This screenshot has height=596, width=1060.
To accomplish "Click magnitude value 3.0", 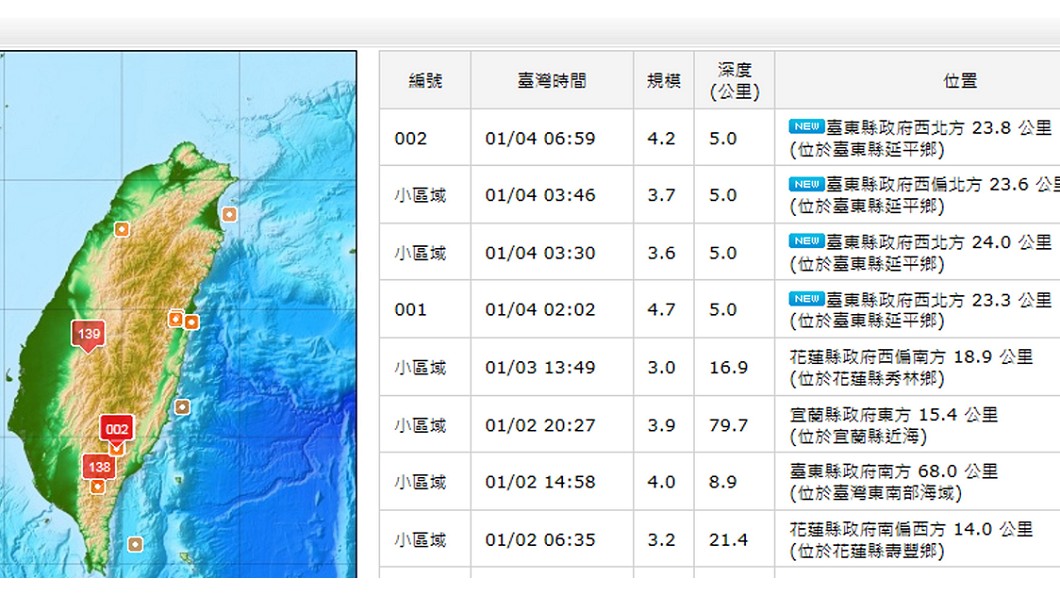I will coord(661,368).
